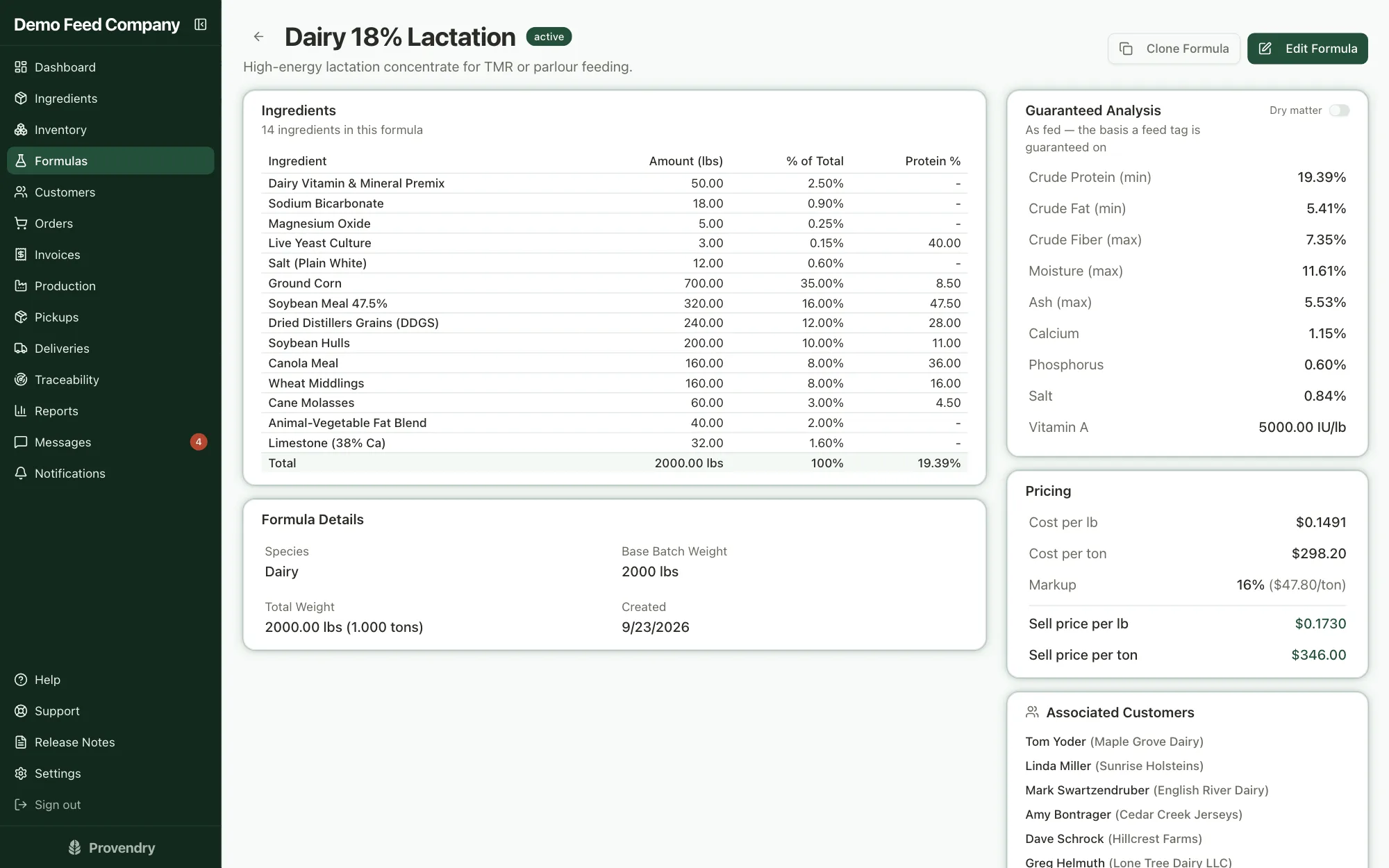
Task: Open customer Tom Yoder
Action: [1114, 742]
